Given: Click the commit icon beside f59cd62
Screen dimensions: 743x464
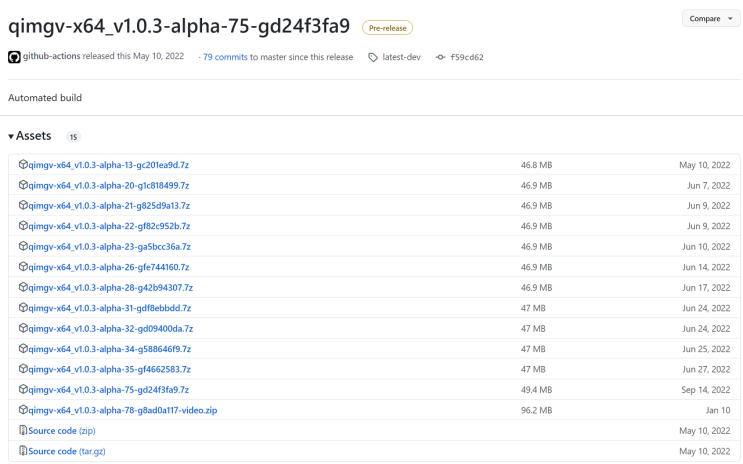Looking at the screenshot, I should click(440, 57).
